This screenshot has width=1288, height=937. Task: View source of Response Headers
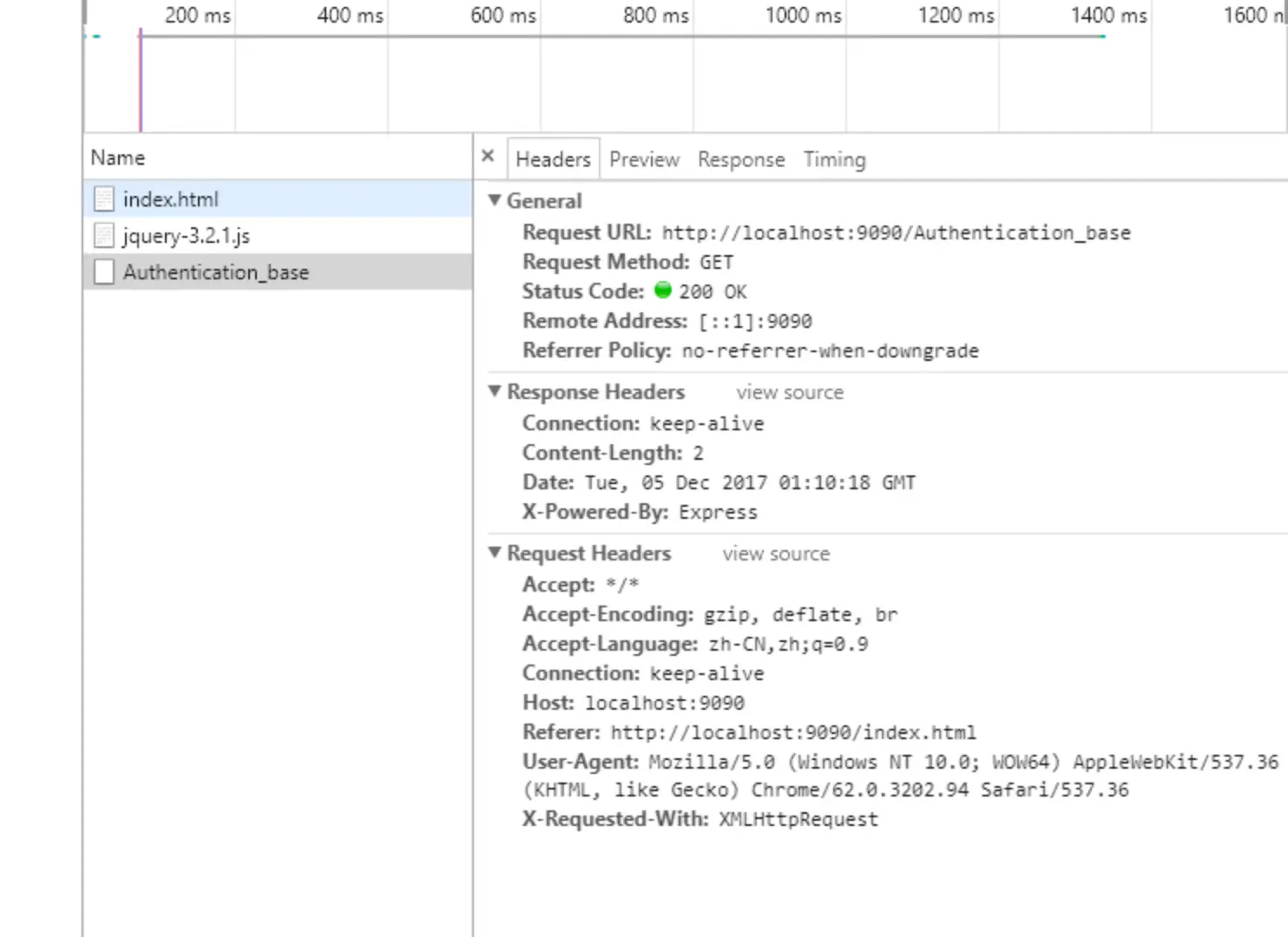tap(790, 392)
